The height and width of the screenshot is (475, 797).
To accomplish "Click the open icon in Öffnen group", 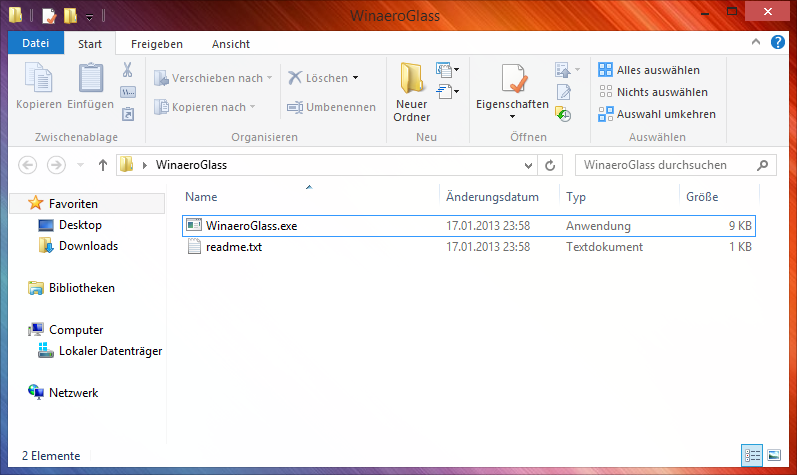I will (563, 70).
